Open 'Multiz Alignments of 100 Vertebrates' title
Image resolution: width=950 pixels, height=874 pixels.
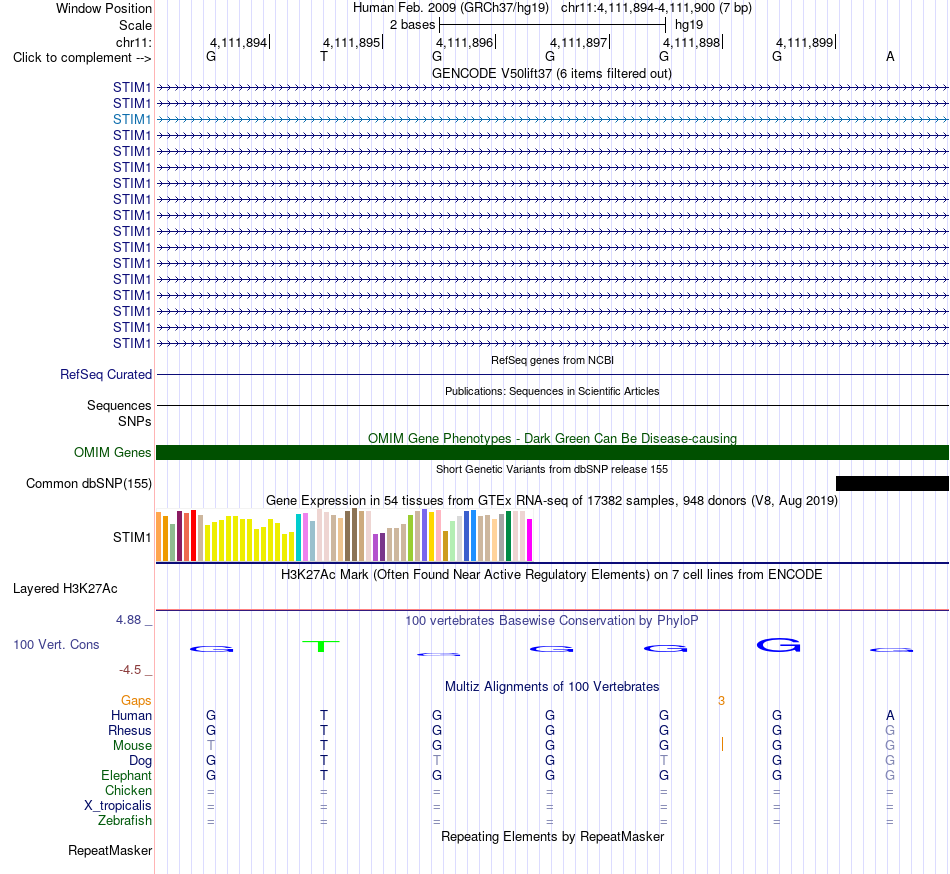point(552,687)
